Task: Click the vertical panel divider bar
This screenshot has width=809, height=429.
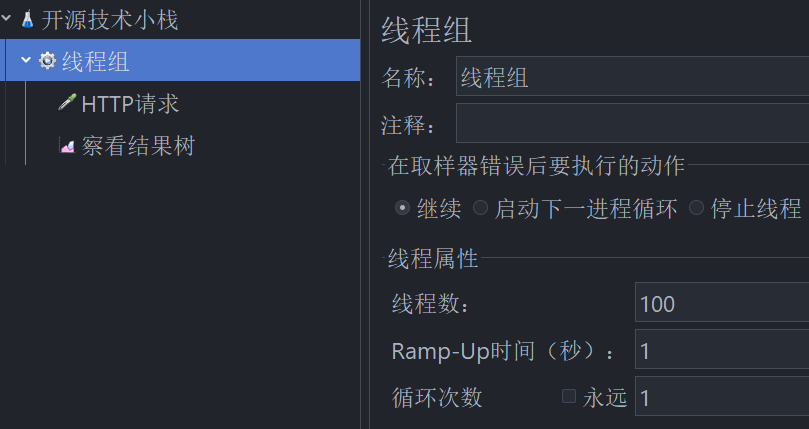Action: point(365,214)
